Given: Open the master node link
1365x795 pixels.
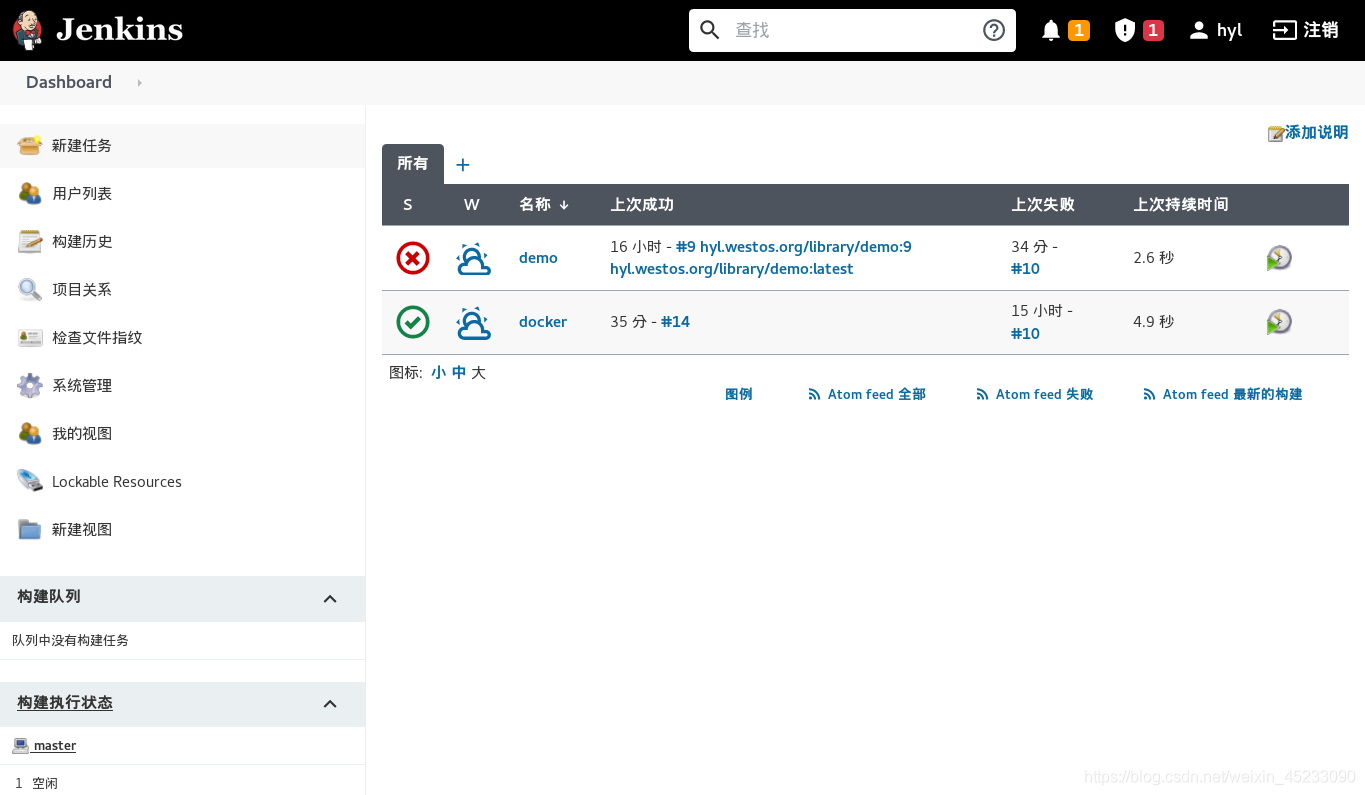Looking at the screenshot, I should (x=54, y=746).
